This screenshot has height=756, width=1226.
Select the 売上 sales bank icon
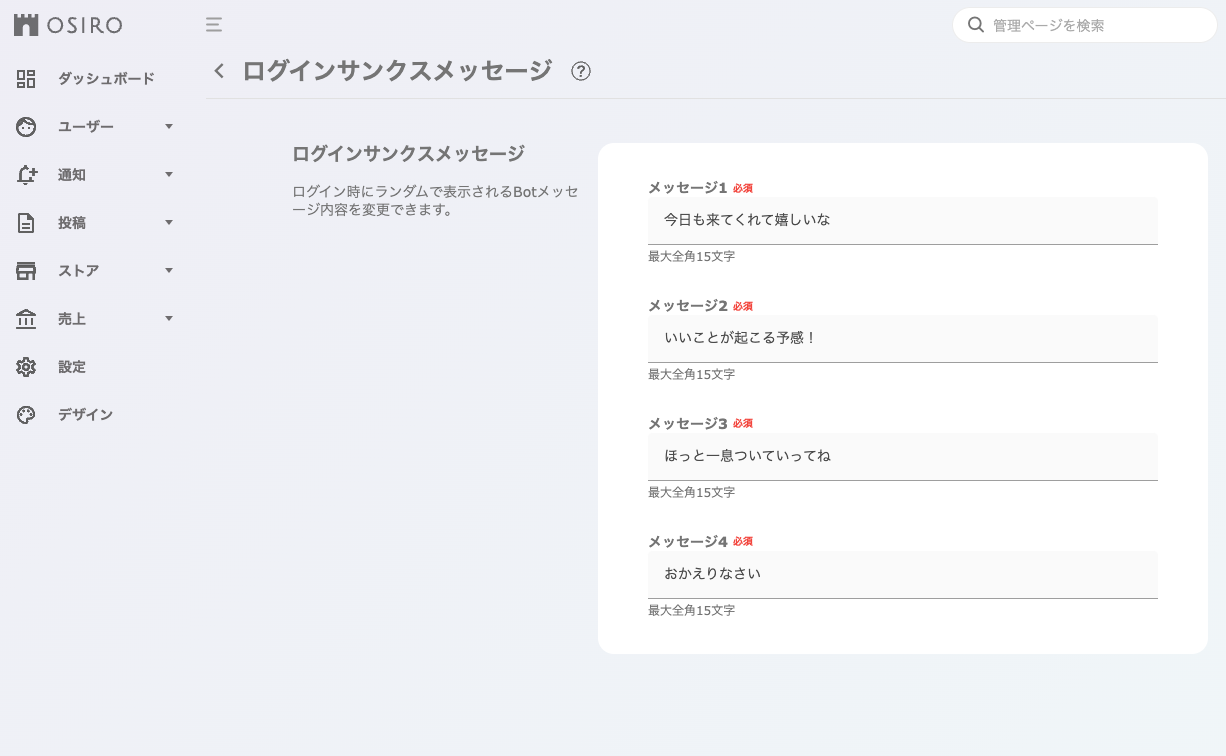point(26,318)
